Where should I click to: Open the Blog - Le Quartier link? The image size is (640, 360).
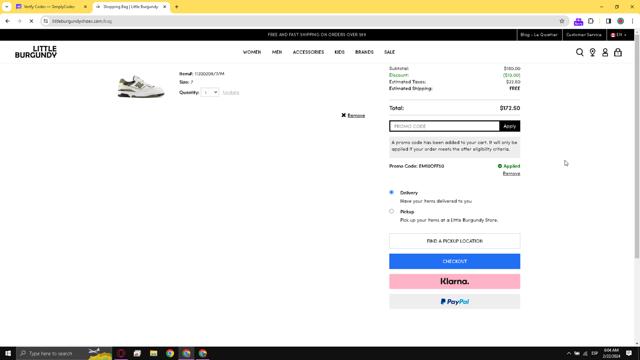click(x=539, y=35)
